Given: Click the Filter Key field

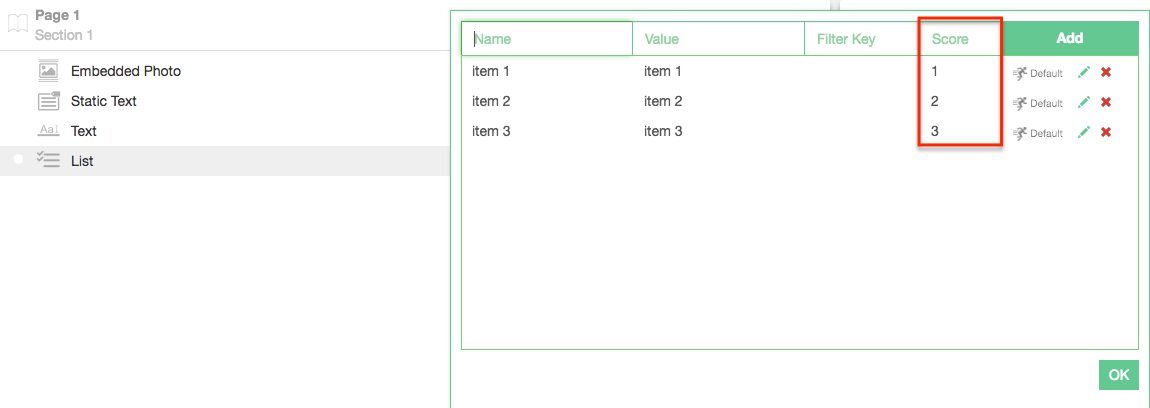Looking at the screenshot, I should [x=862, y=39].
